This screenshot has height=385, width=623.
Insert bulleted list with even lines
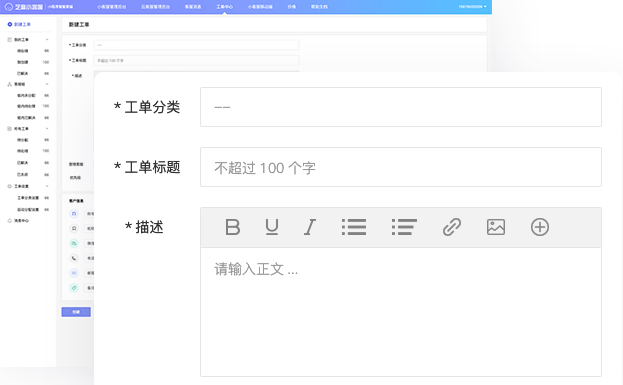tap(354, 227)
